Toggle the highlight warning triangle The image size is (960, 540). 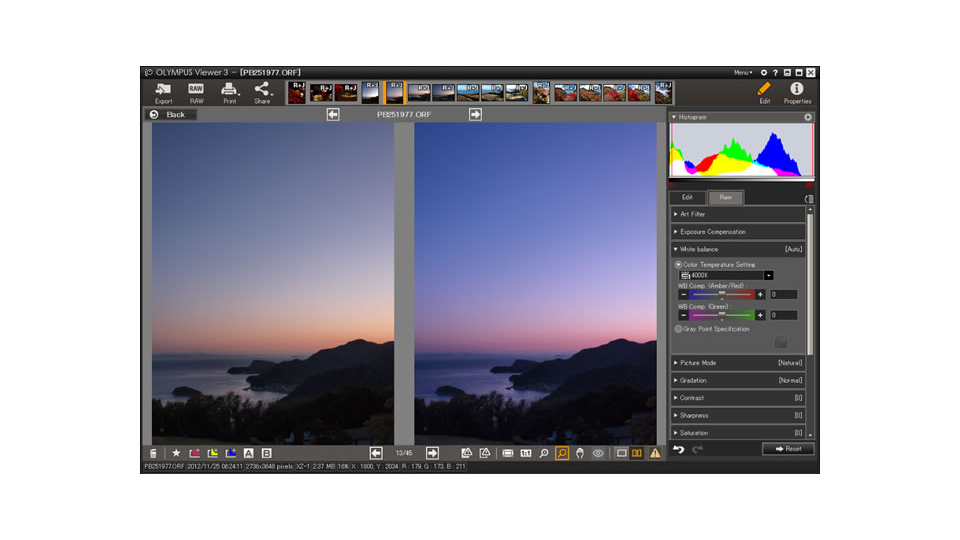[655, 453]
